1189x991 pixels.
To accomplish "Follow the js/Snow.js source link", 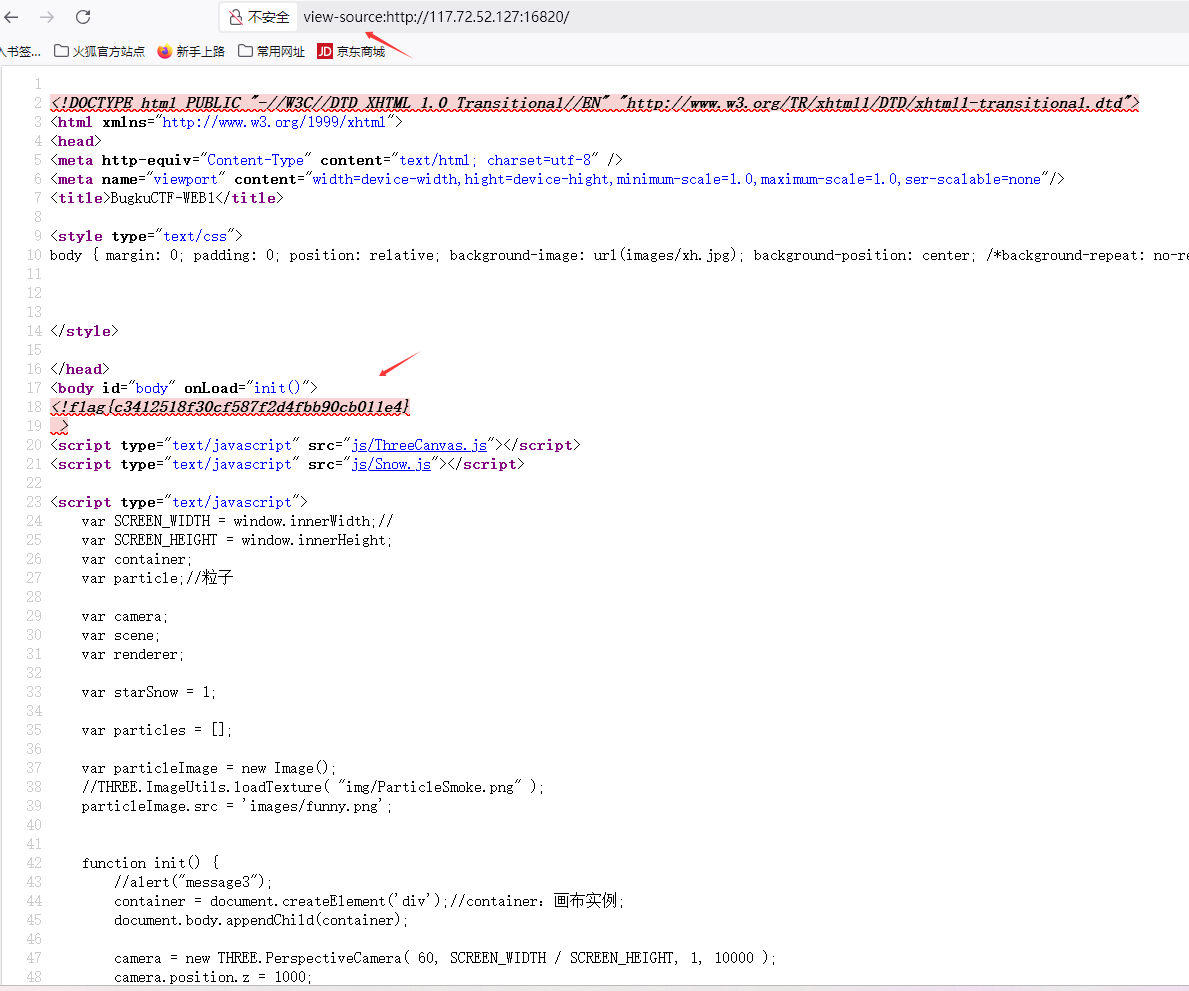I will [x=391, y=464].
